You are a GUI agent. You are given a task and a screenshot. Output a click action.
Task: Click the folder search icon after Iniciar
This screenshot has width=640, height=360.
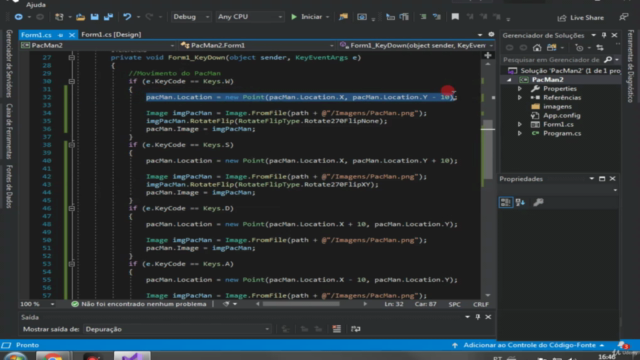(343, 17)
